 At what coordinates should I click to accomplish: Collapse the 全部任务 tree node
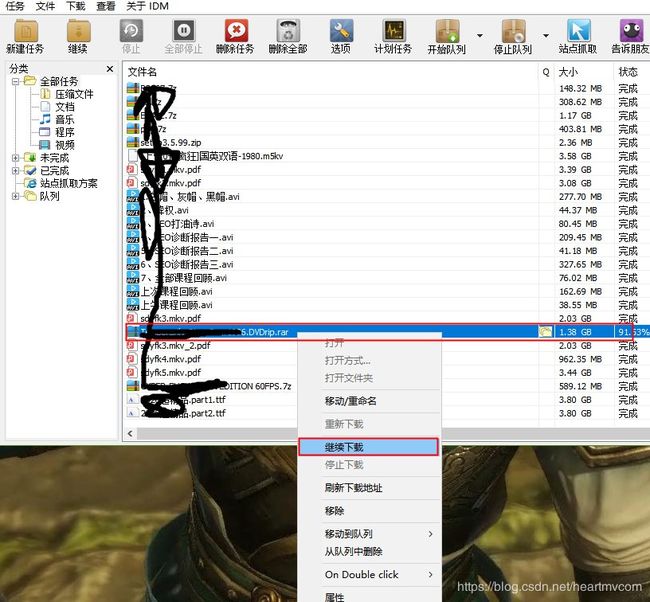click(x=15, y=81)
